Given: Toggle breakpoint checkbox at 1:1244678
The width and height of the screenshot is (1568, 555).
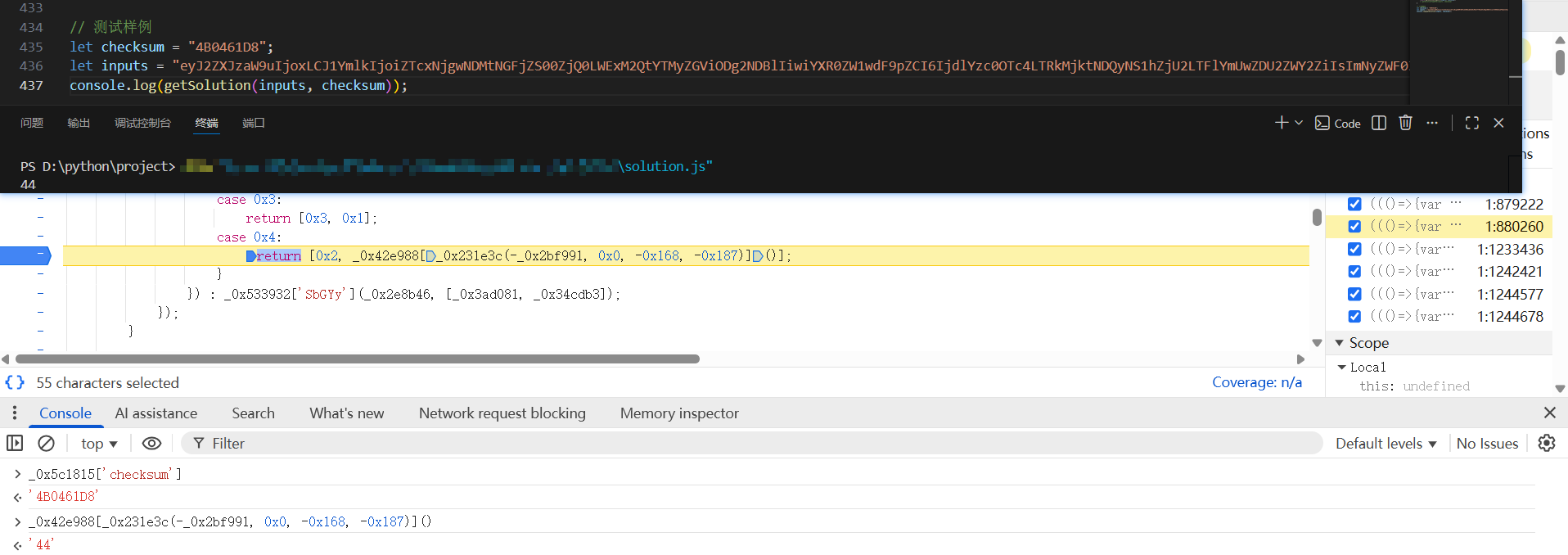Looking at the screenshot, I should (1354, 316).
